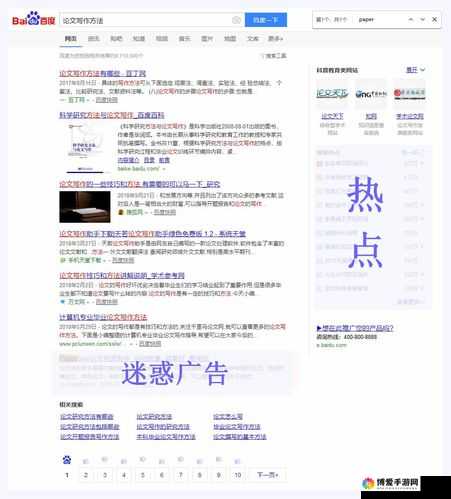Go to results page 9
Viewport: 451px width, 499px height.
click(219, 475)
